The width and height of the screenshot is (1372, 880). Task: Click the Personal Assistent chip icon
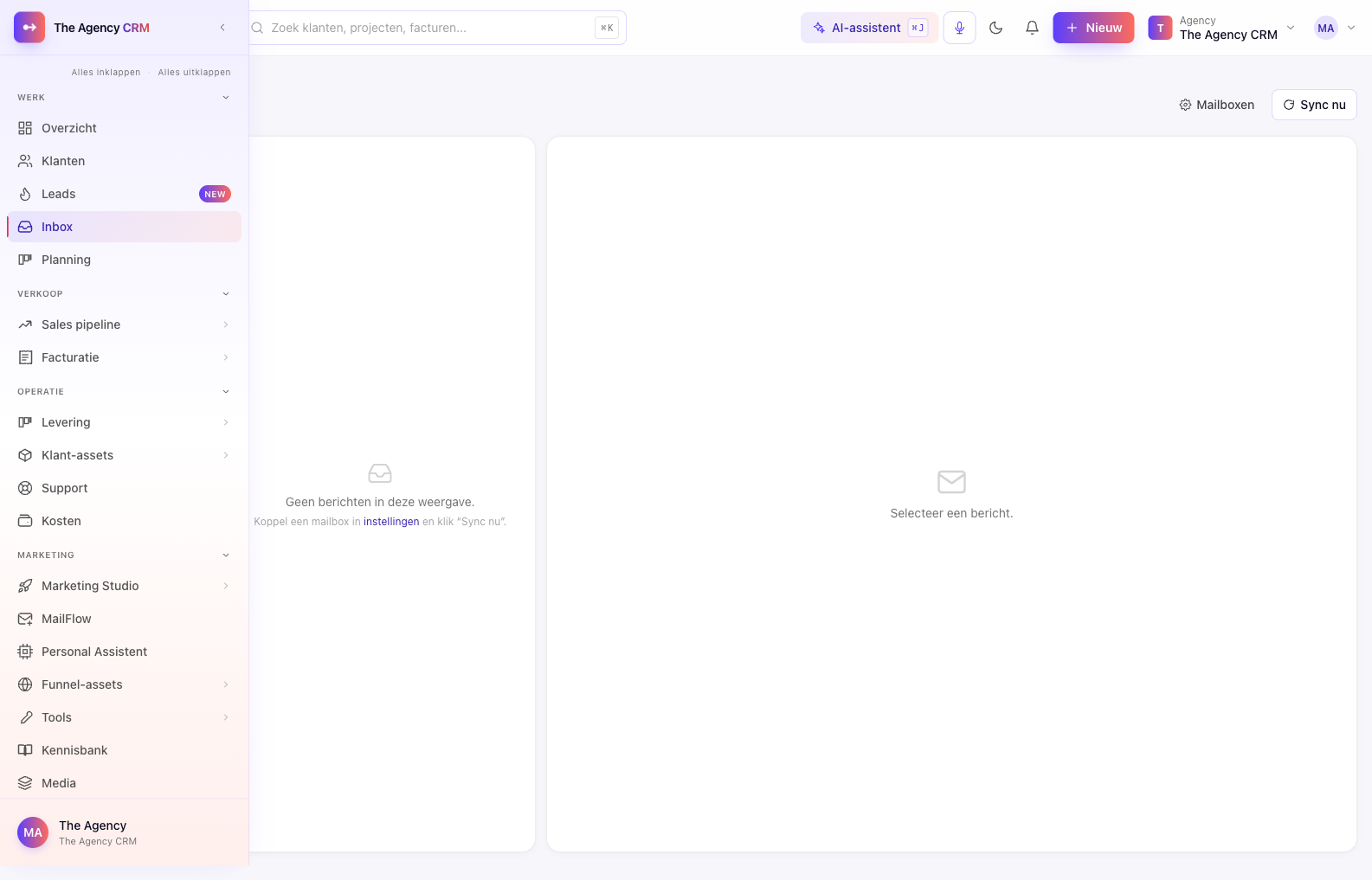click(x=25, y=652)
